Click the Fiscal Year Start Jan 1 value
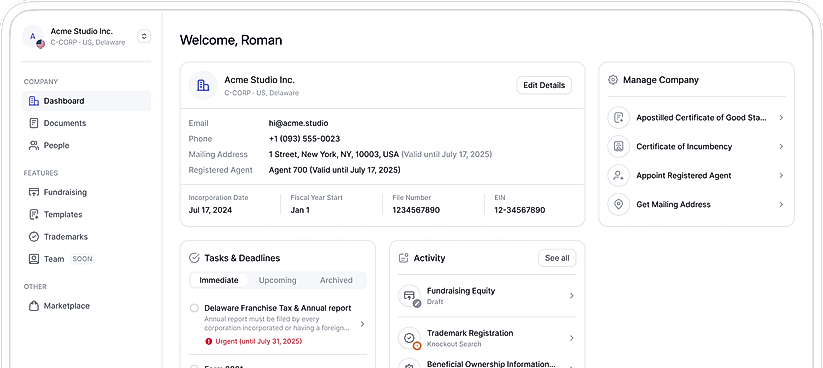The image size is (823, 368). click(x=300, y=210)
